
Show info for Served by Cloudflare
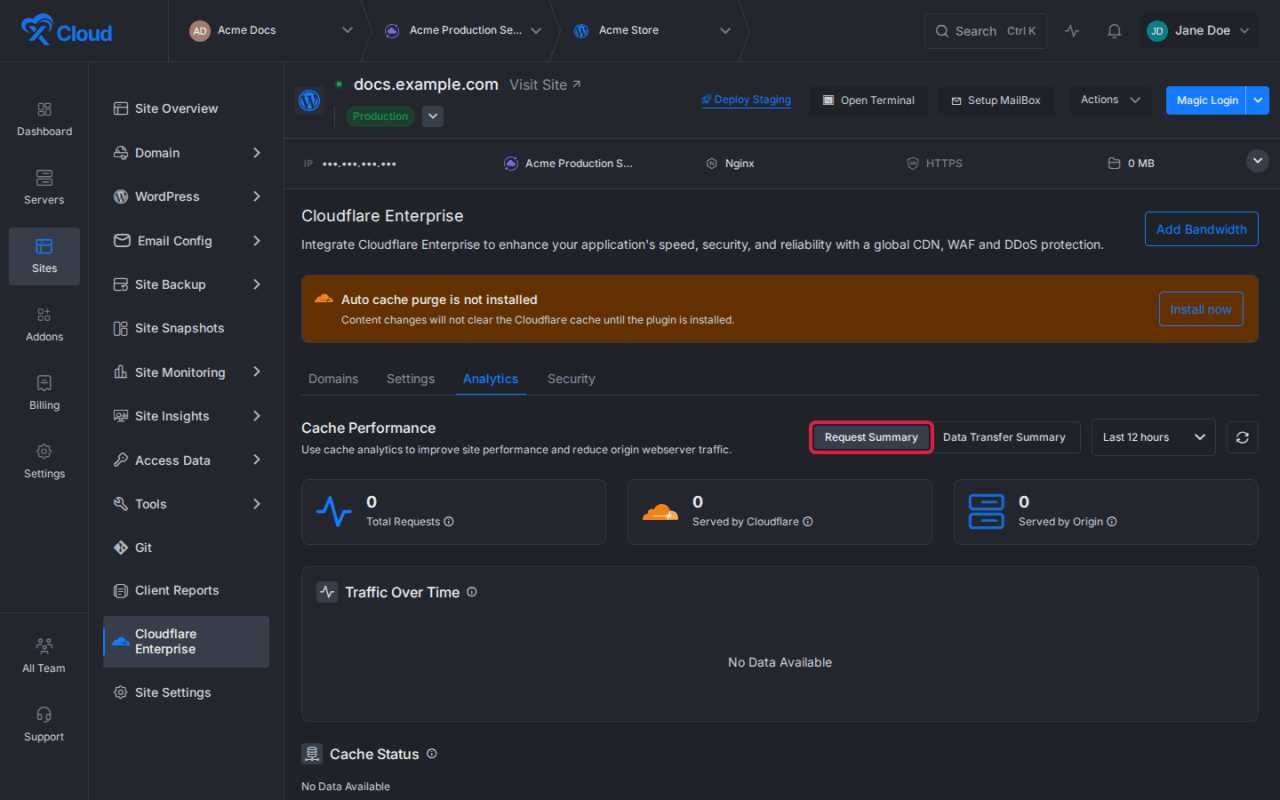pyautogui.click(x=808, y=522)
